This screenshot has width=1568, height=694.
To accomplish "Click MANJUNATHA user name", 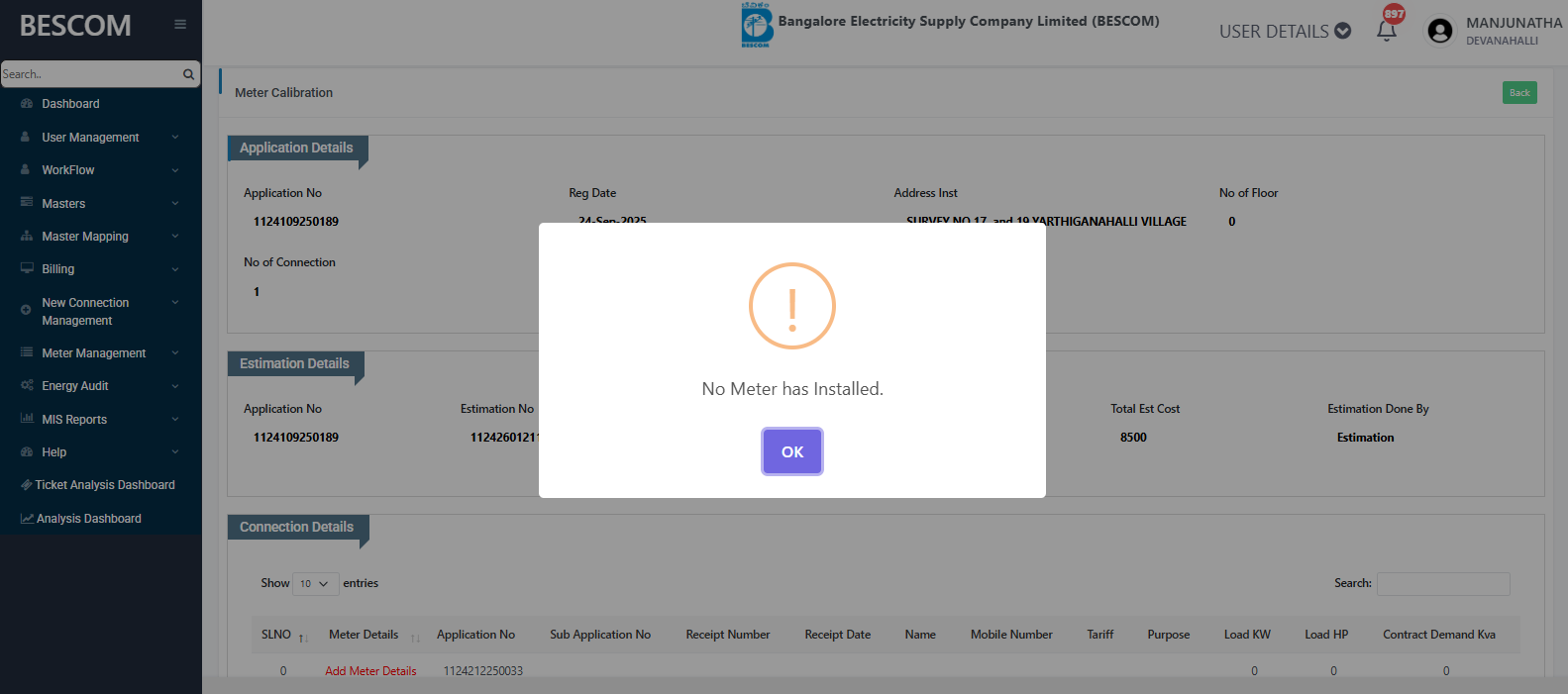I will click(x=1514, y=23).
